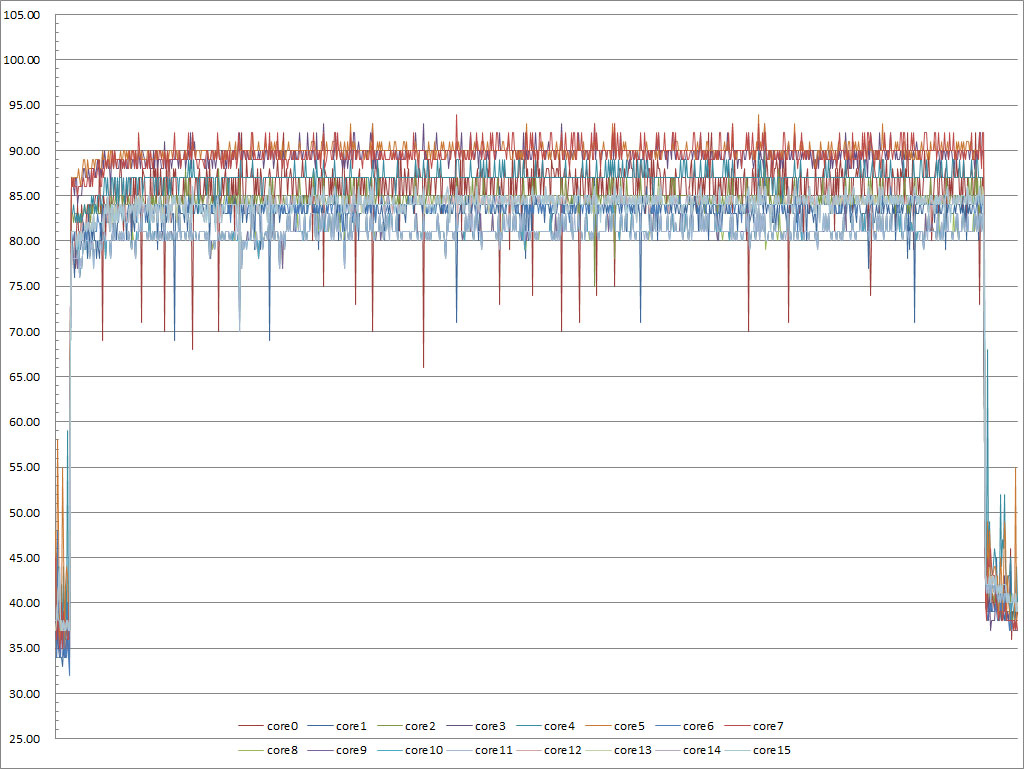Select the core11 legend entry

[480, 750]
